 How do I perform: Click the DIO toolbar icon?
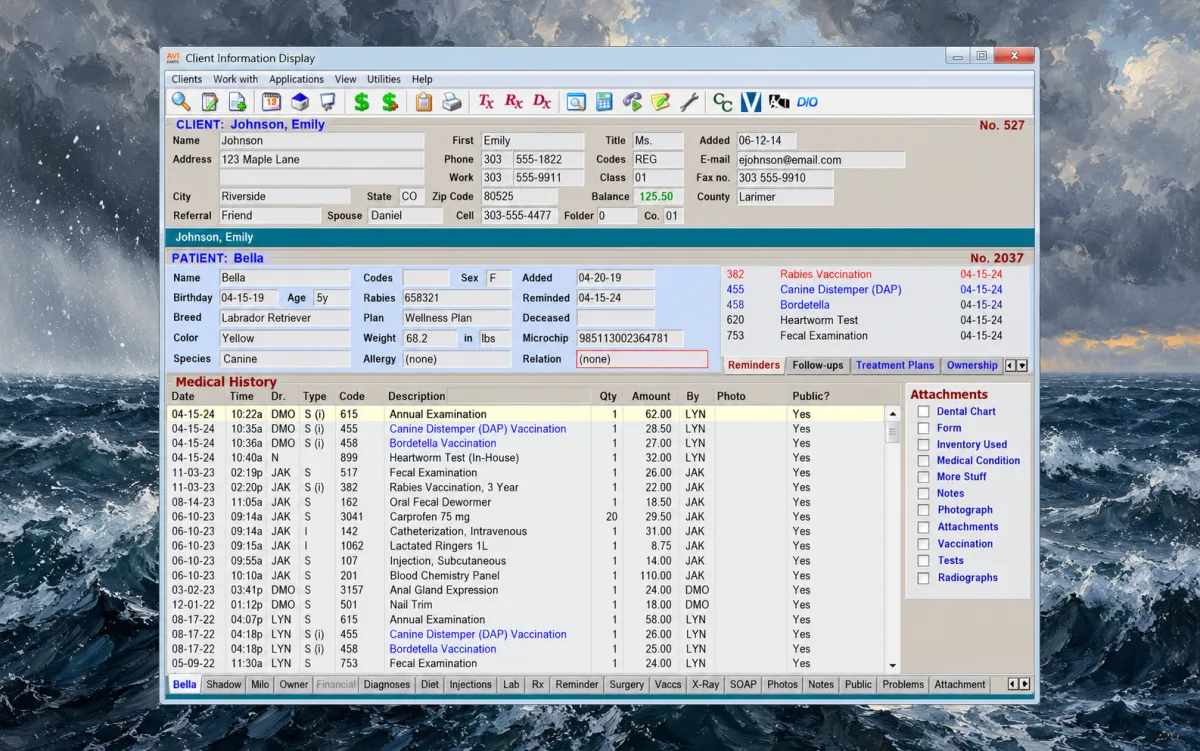coord(807,102)
